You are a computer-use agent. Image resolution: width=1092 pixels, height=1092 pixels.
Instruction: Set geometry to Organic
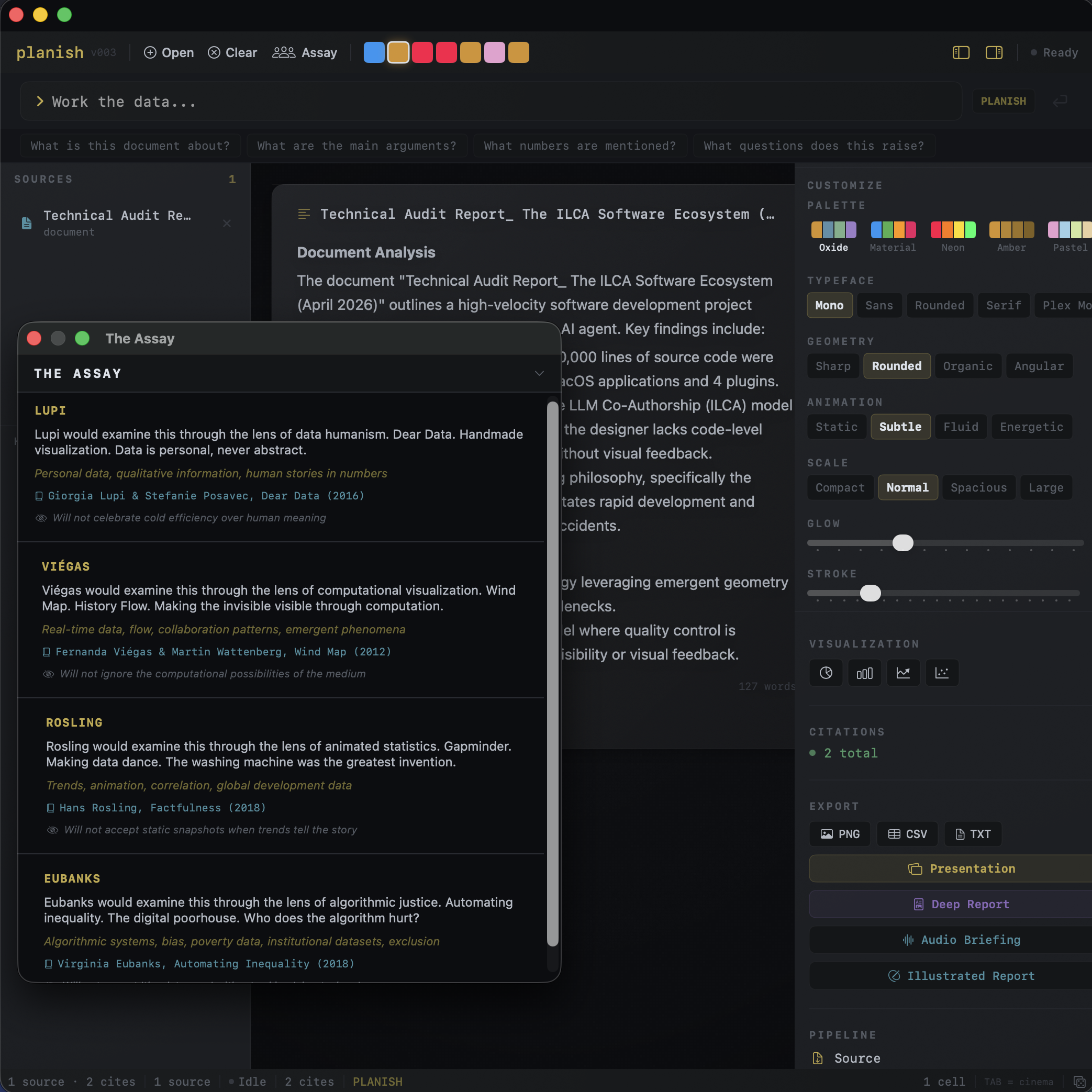967,366
